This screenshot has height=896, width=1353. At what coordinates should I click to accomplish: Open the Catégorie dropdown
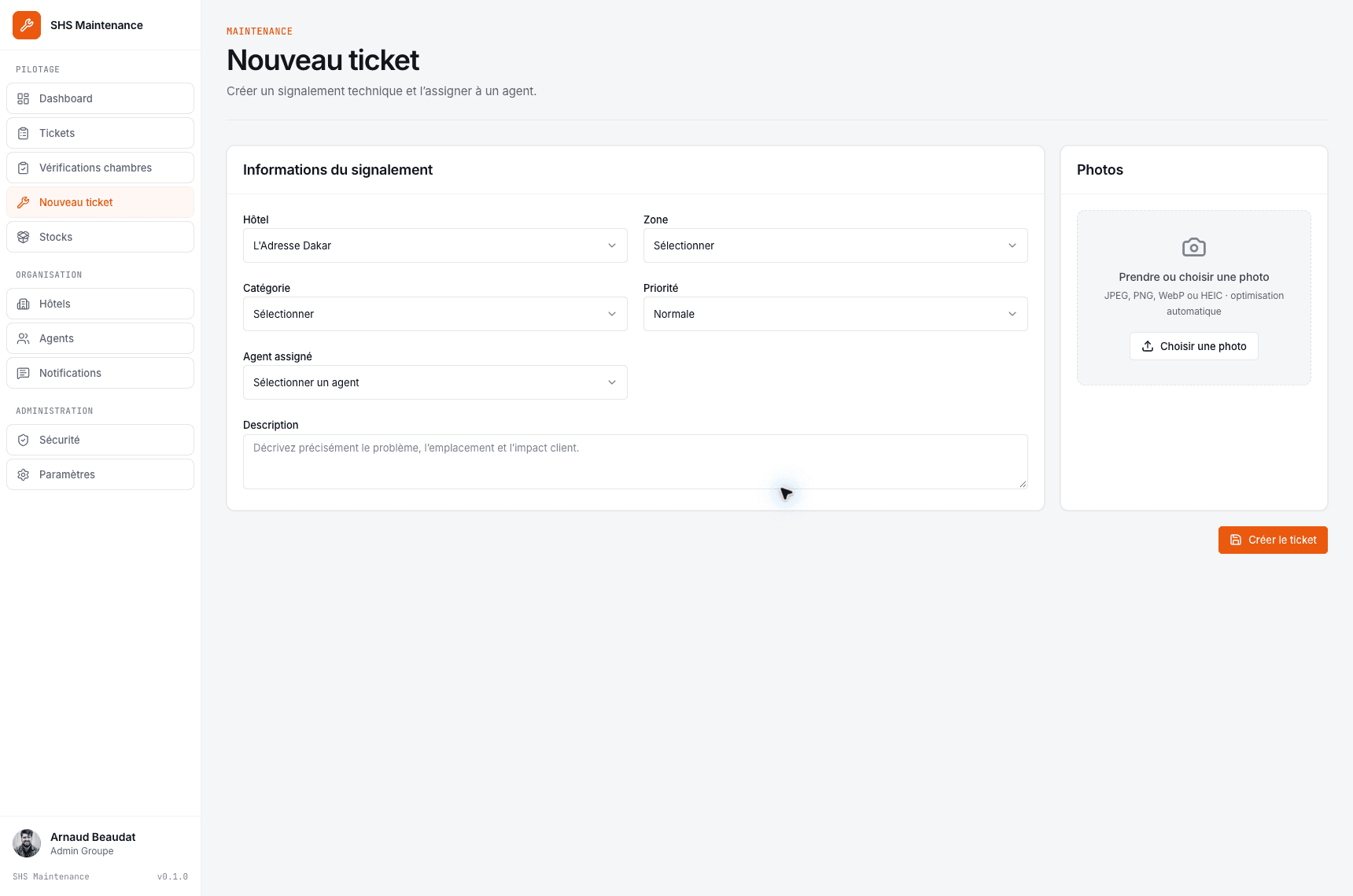pyautogui.click(x=435, y=314)
